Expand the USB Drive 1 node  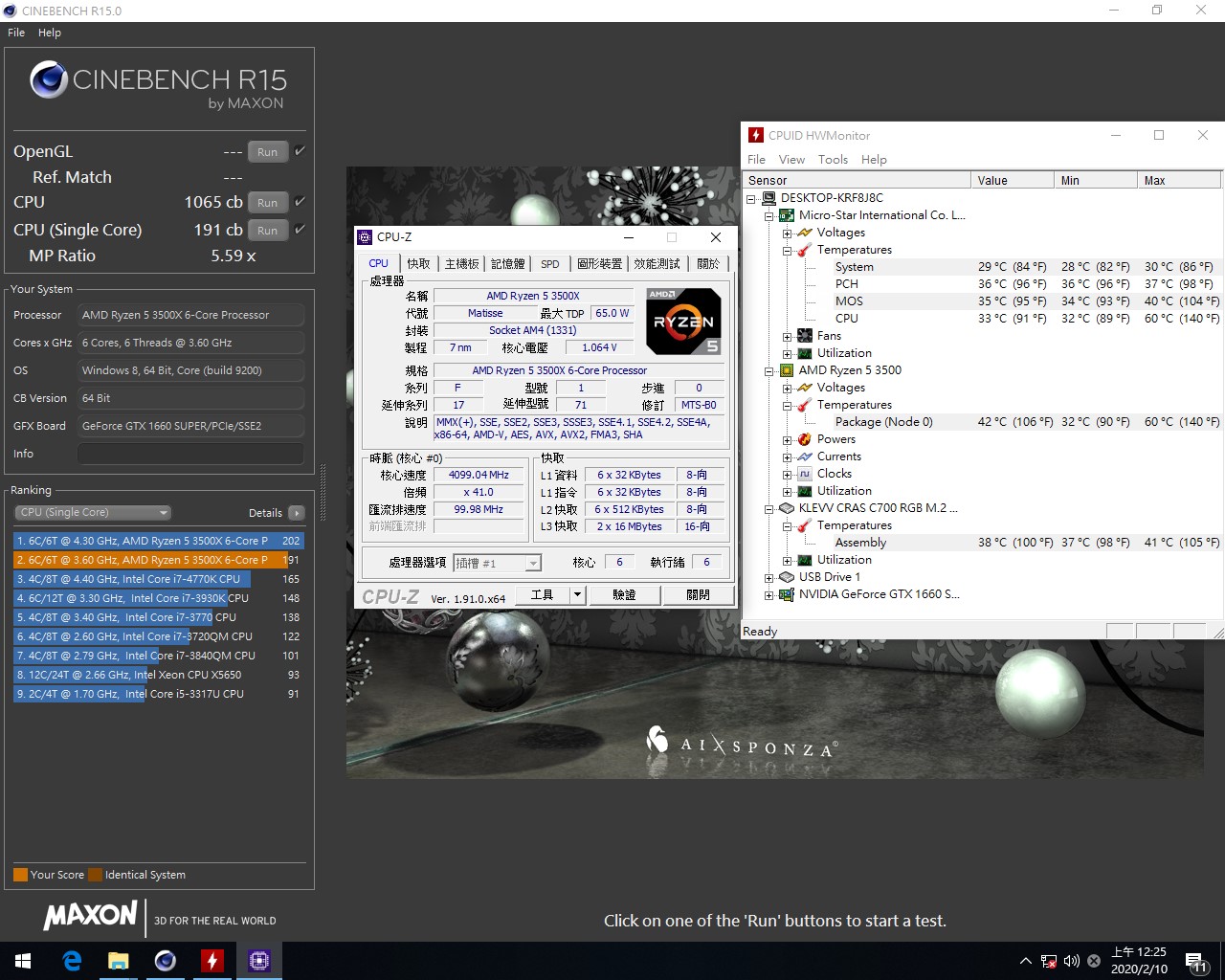(768, 577)
